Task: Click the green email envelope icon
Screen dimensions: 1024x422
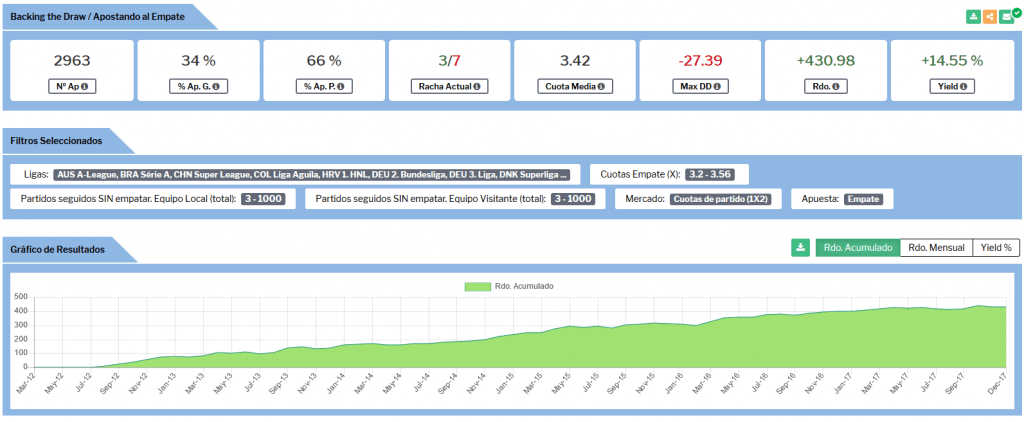Action: 1006,16
